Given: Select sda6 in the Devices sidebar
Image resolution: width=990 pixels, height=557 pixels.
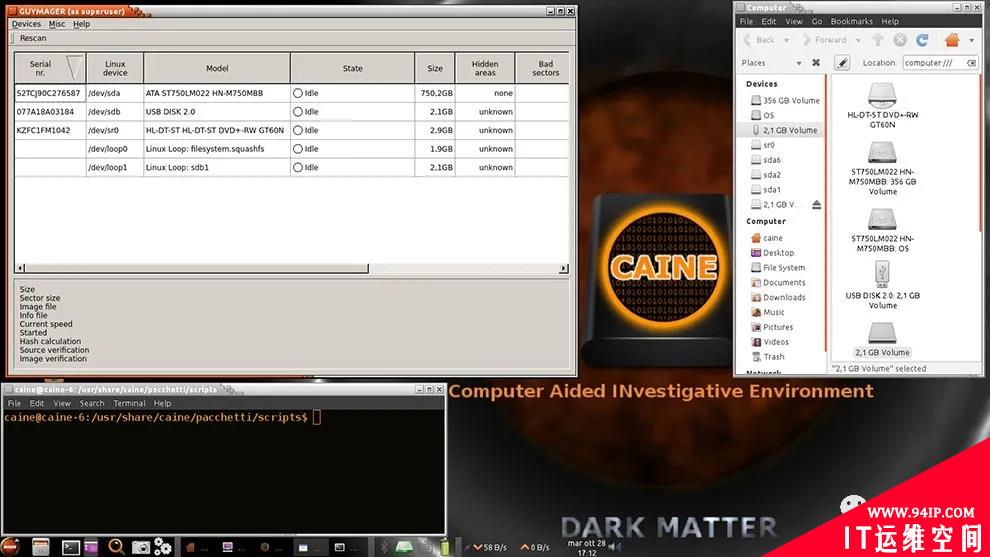Looking at the screenshot, I should click(765, 160).
